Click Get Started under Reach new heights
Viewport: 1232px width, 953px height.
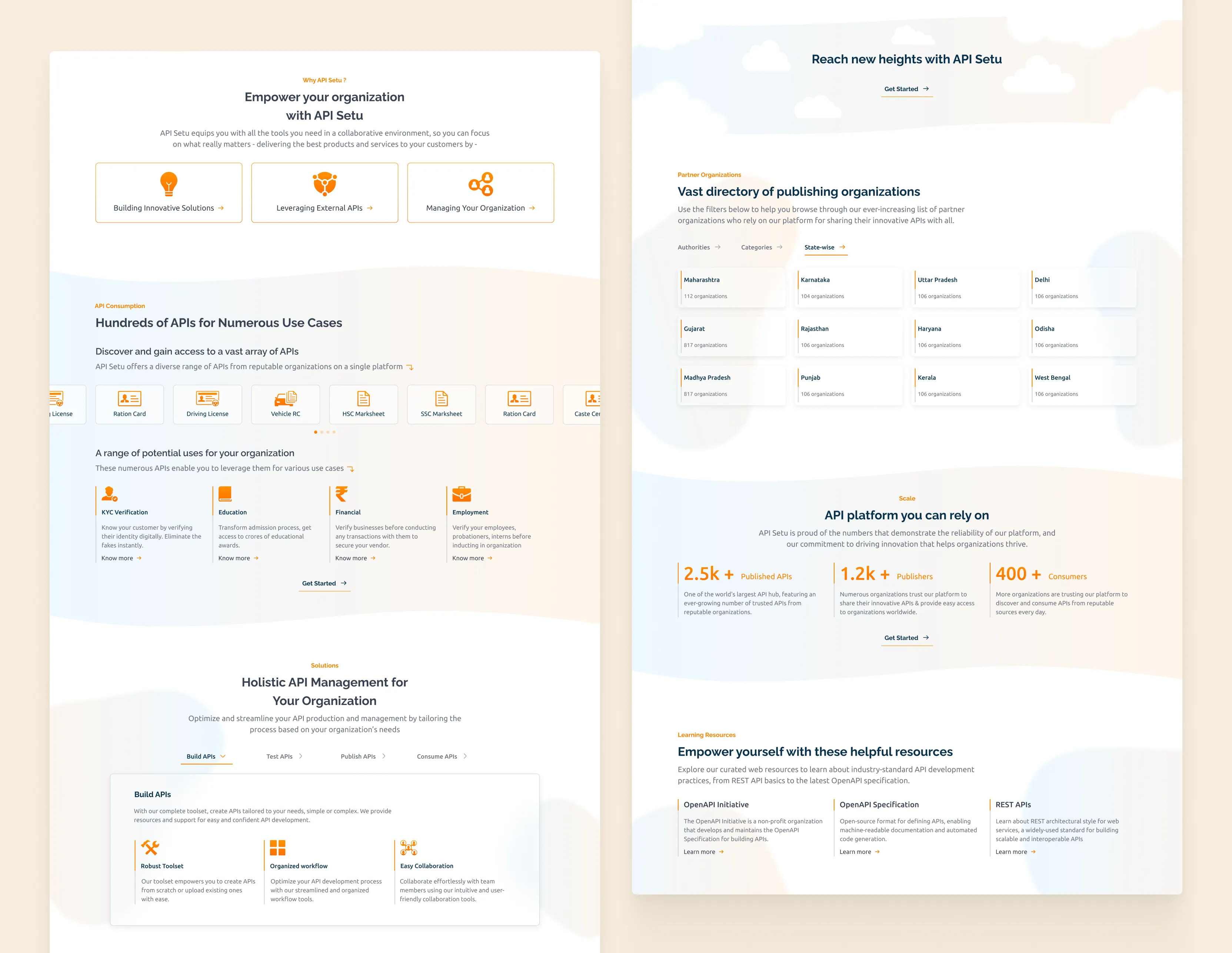906,89
